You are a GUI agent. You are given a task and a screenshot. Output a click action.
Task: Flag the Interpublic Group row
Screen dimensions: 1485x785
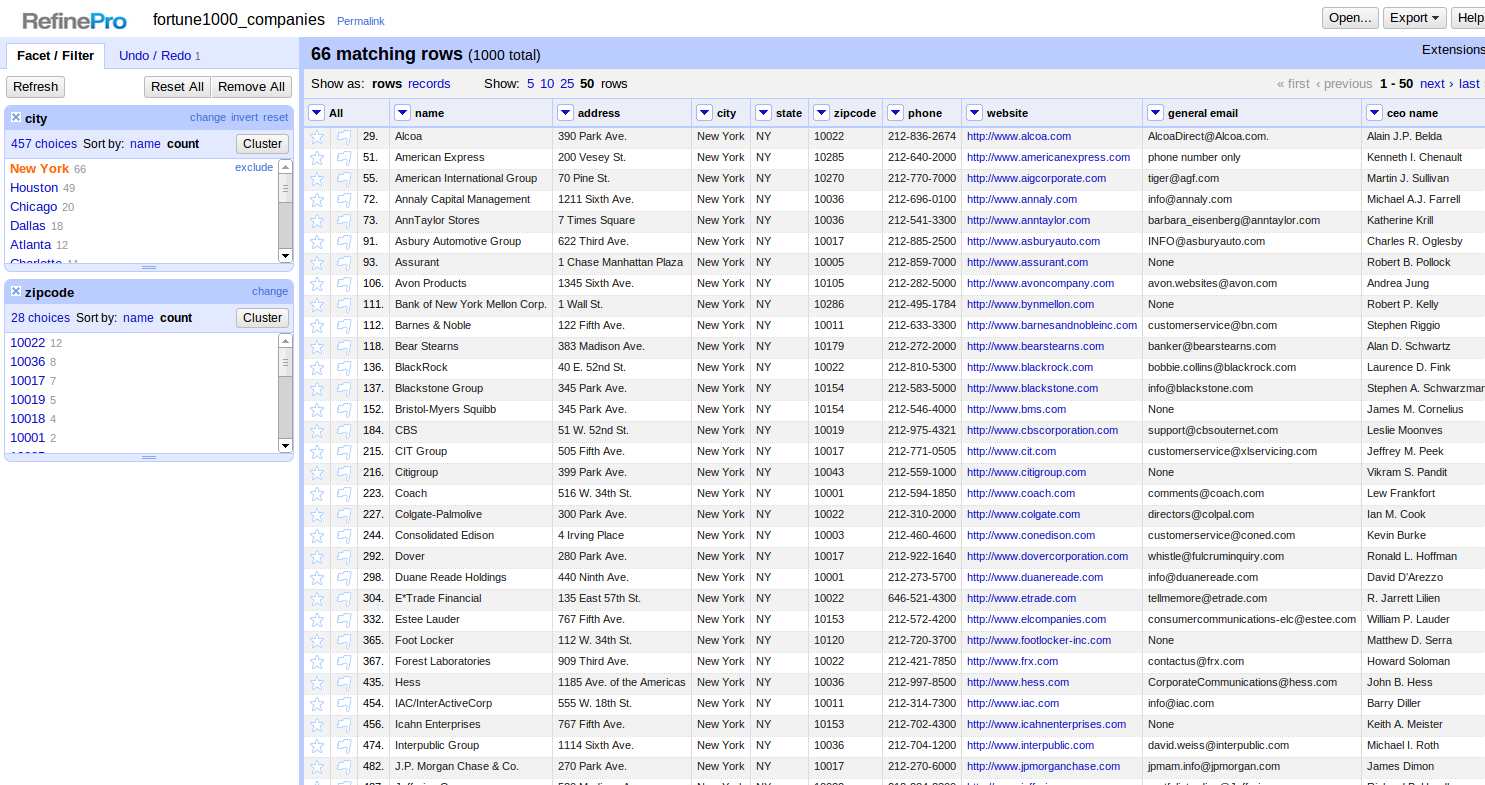(344, 746)
